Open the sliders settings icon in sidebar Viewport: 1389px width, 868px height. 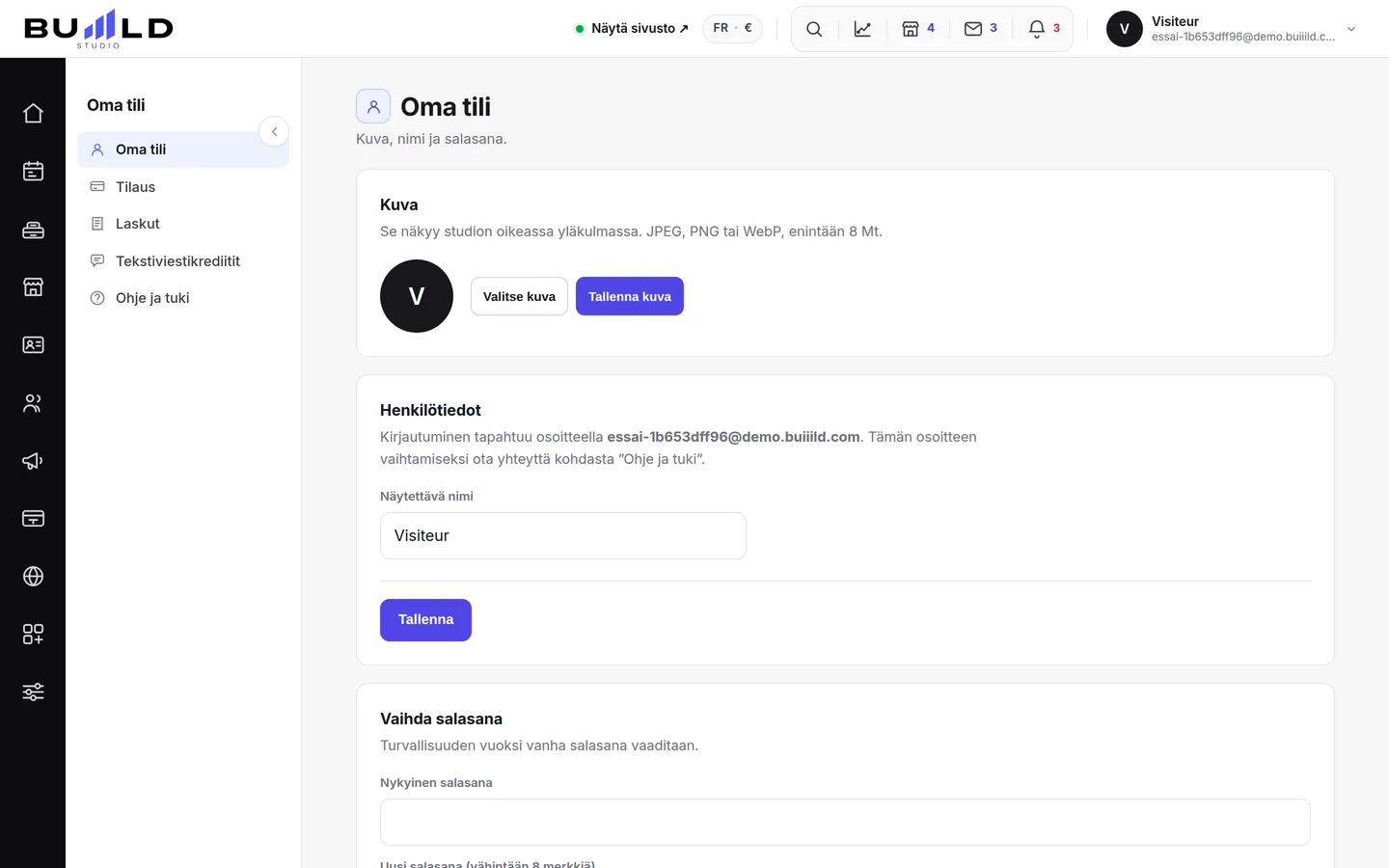(33, 692)
